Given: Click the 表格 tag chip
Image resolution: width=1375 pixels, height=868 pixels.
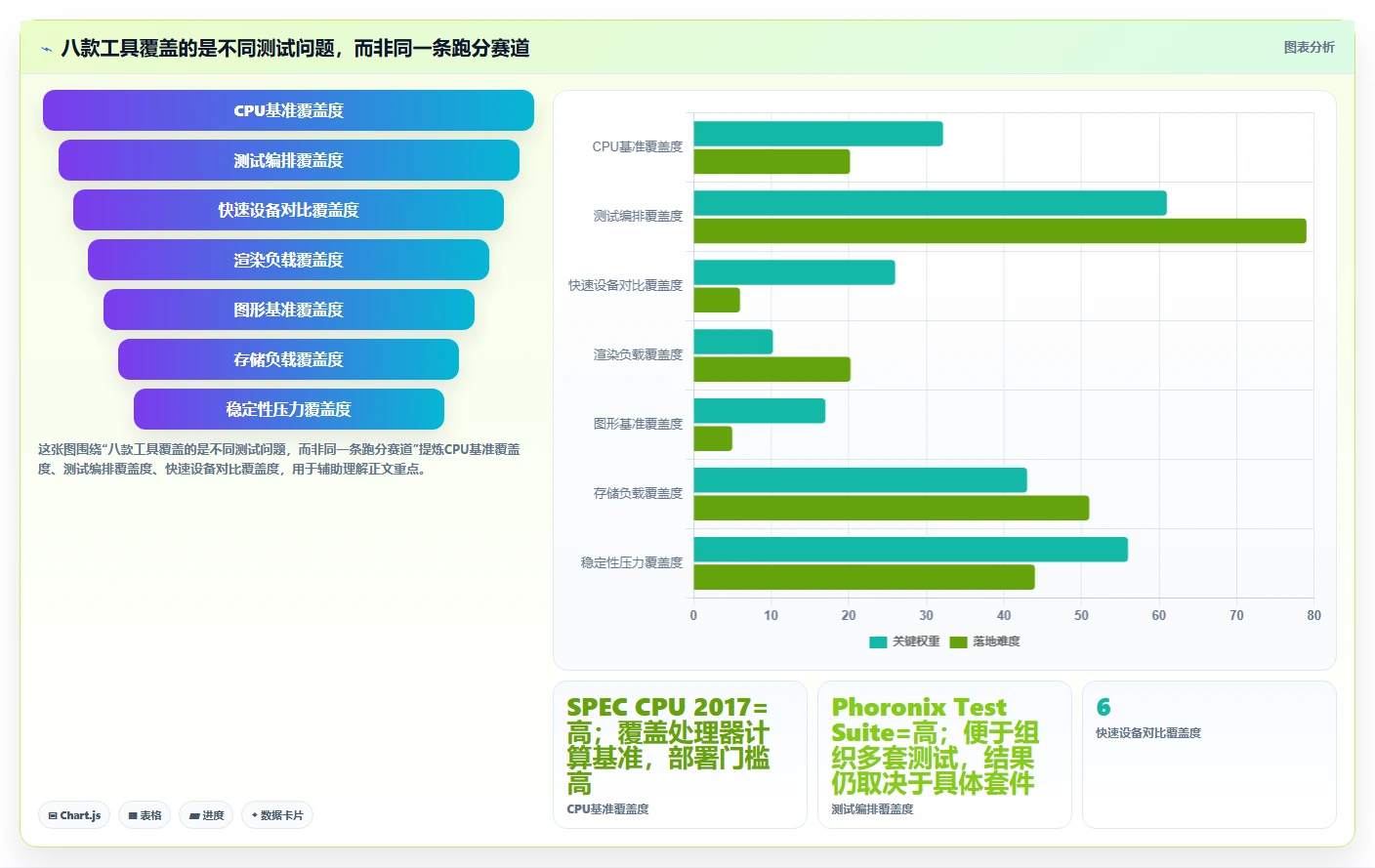Looking at the screenshot, I should (x=145, y=815).
